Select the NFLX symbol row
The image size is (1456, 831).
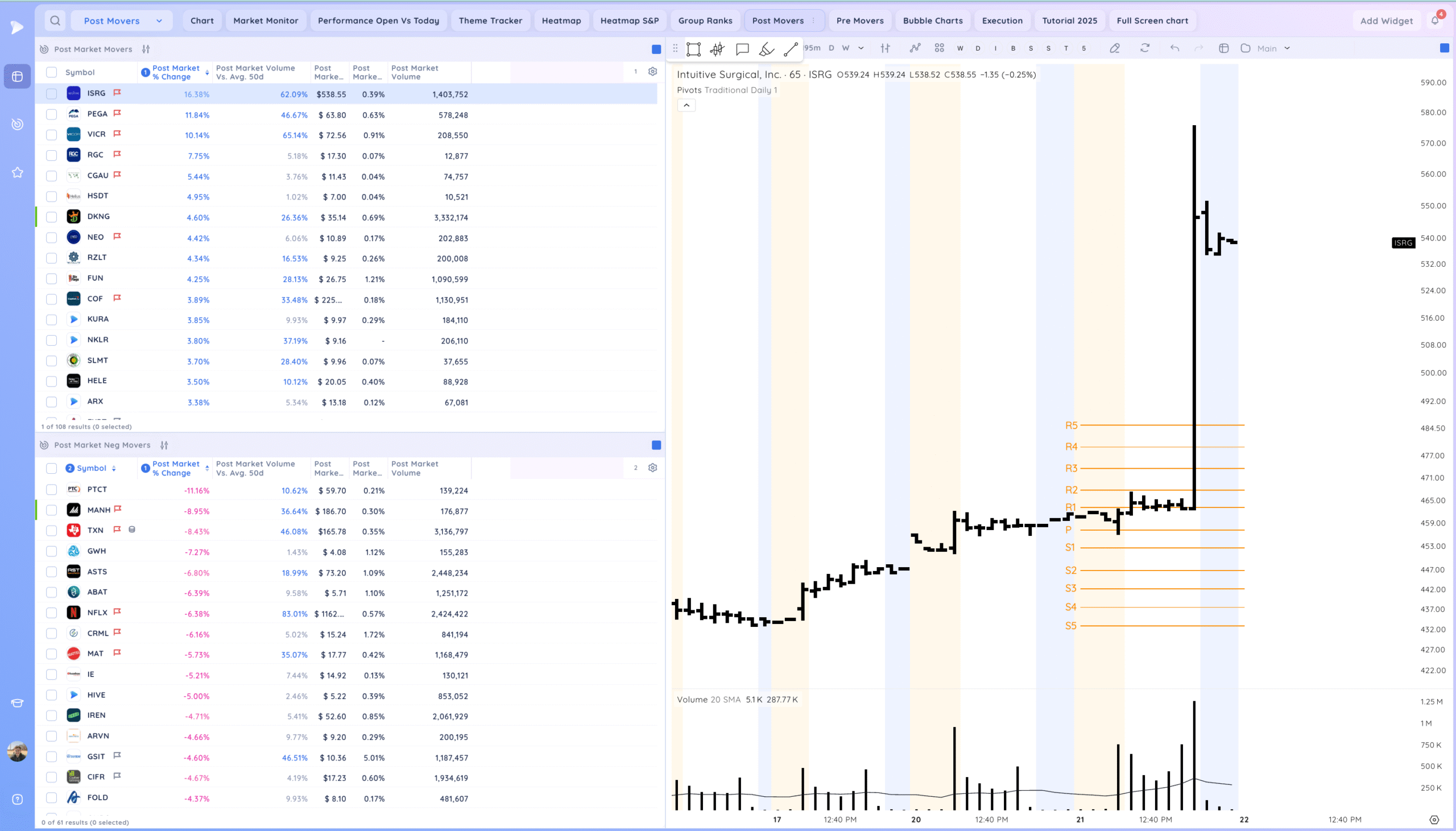[97, 613]
